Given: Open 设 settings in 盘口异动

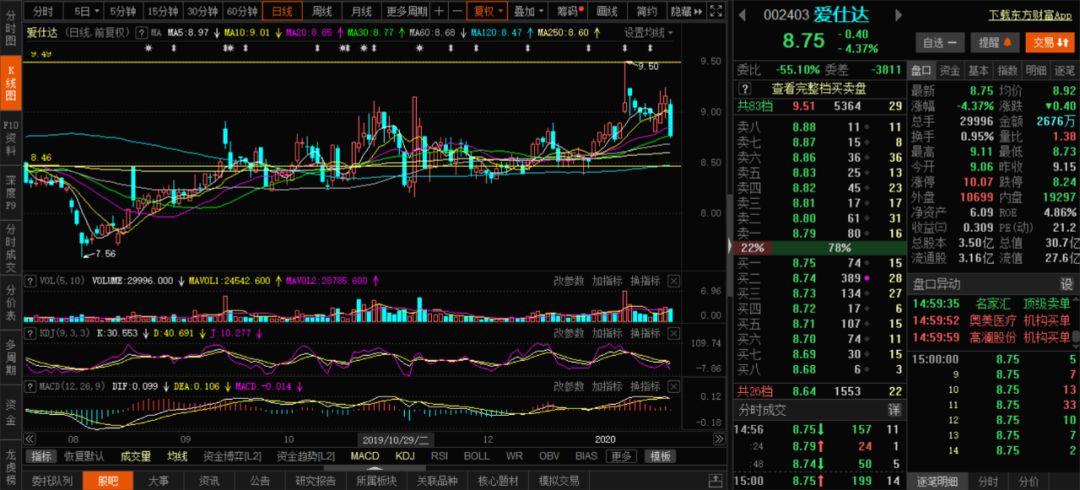Looking at the screenshot, I should tap(1066, 284).
